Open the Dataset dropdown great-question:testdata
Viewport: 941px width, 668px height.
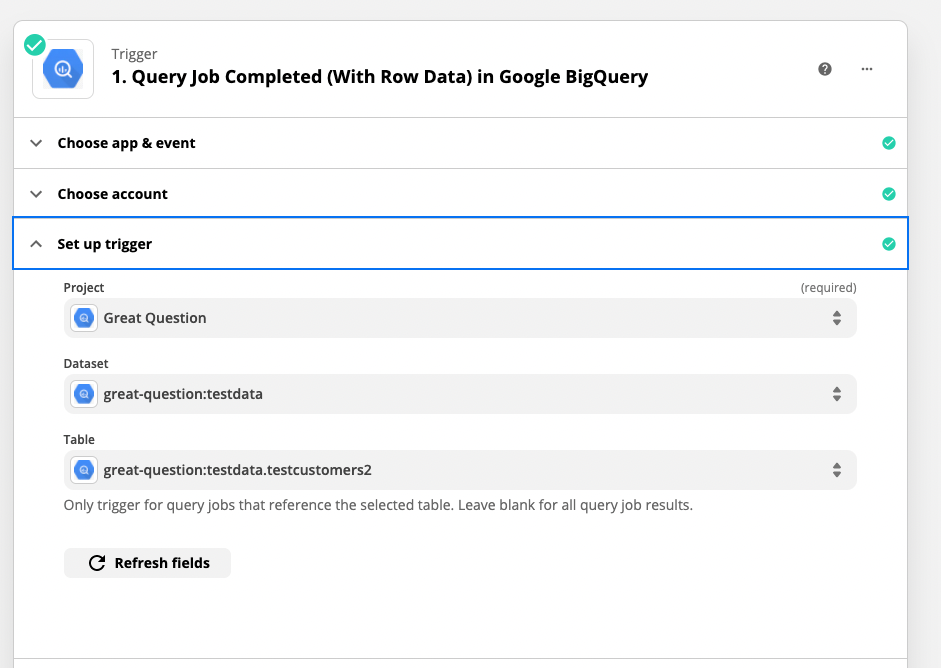coord(460,394)
